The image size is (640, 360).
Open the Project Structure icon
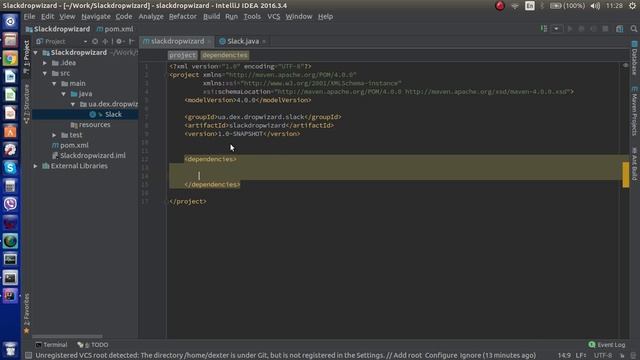pos(620,29)
